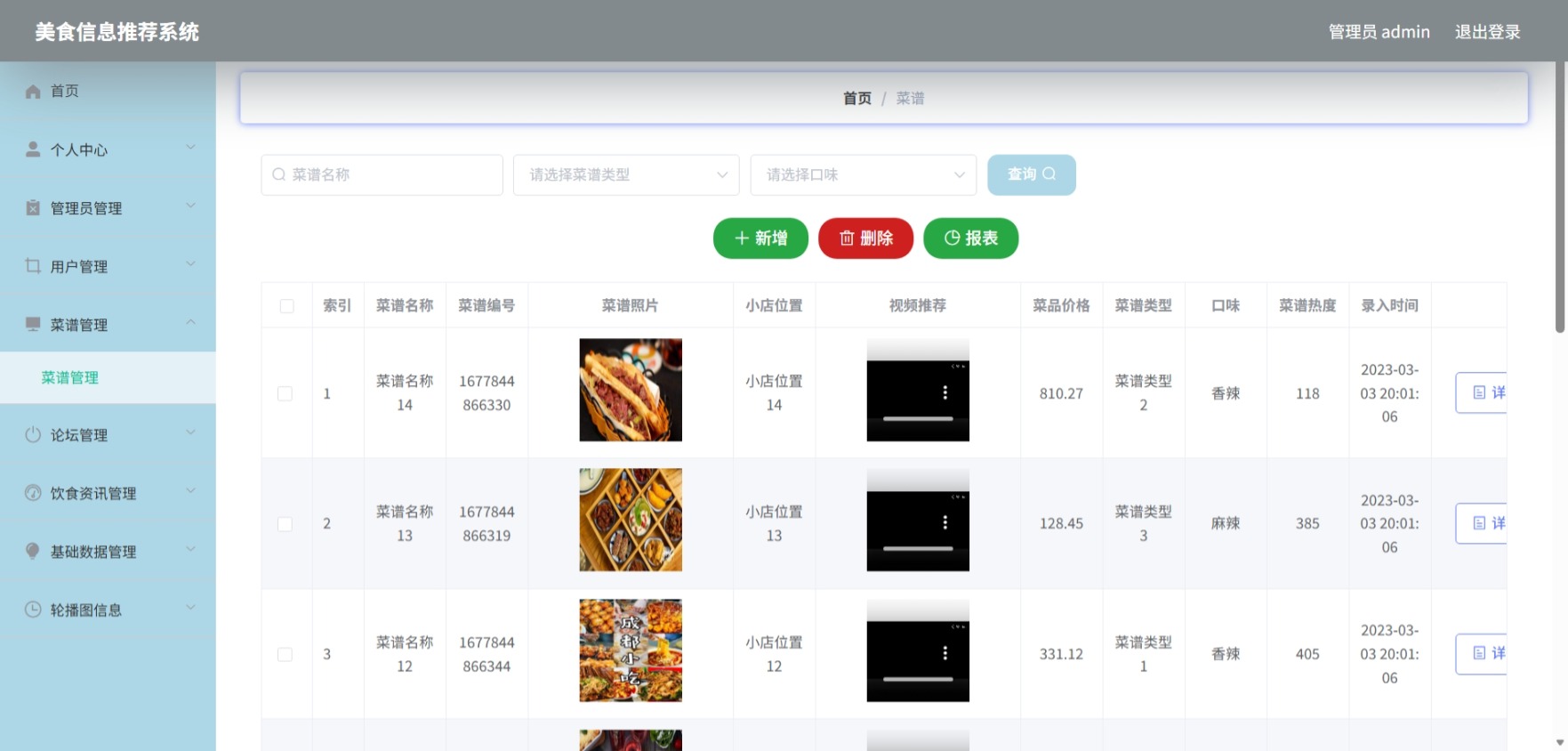Expand the 用户管理 menu chevron
This screenshot has width=1568, height=751.
pyautogui.click(x=190, y=263)
